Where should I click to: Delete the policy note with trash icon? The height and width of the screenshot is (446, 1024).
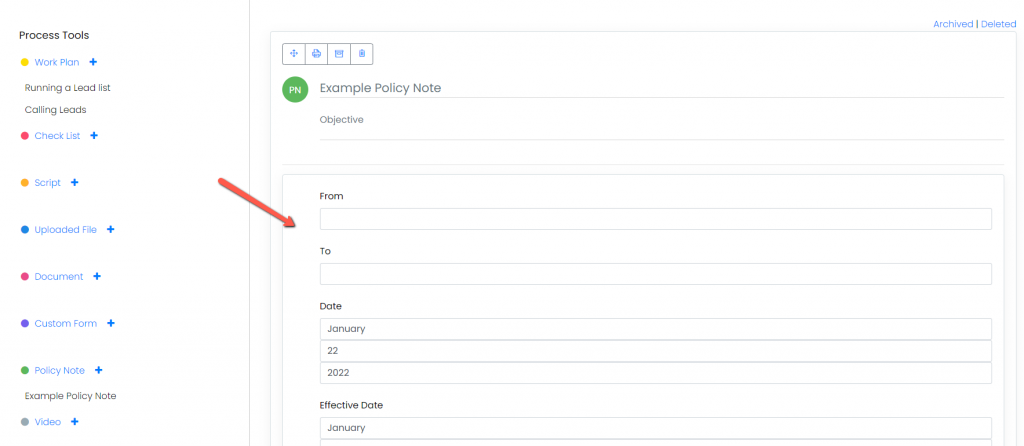click(x=362, y=54)
